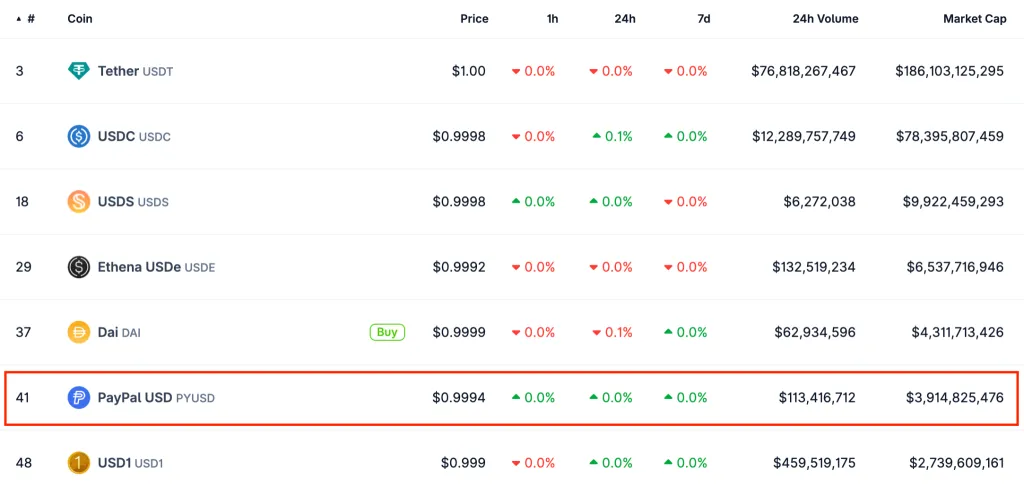1024x494 pixels.
Task: Sort by 24h Volume column header
Action: (825, 19)
